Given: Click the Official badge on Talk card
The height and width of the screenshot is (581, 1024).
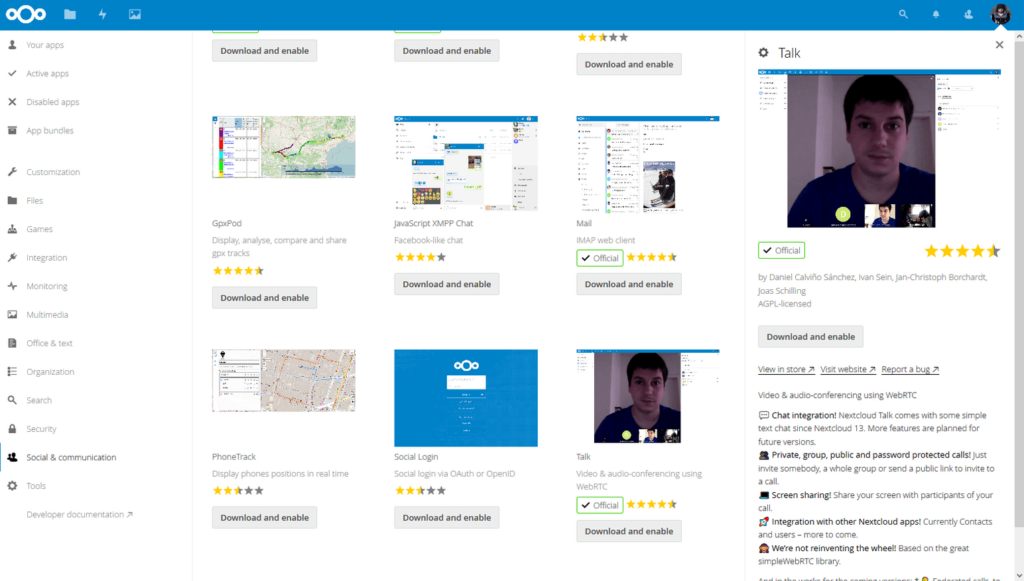Looking at the screenshot, I should [600, 505].
